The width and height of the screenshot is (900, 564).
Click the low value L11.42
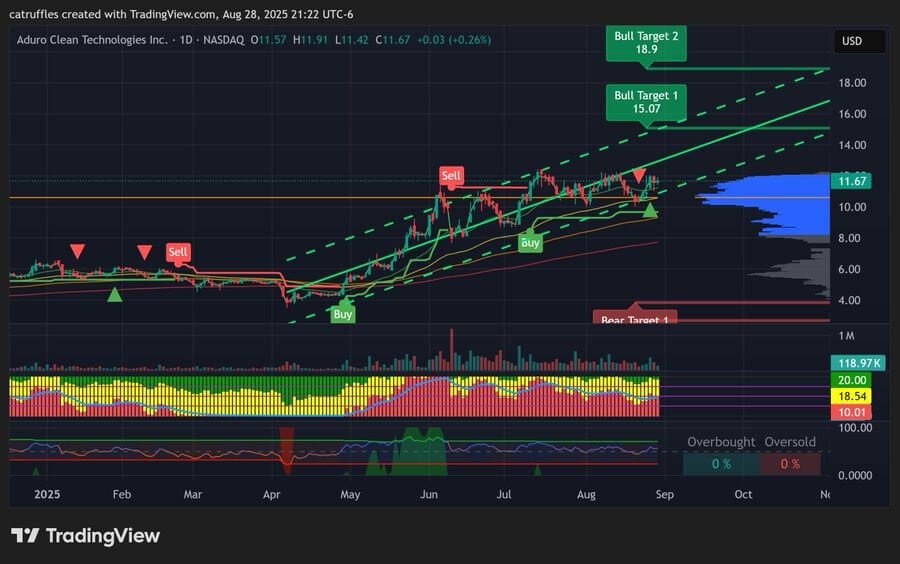(351, 40)
